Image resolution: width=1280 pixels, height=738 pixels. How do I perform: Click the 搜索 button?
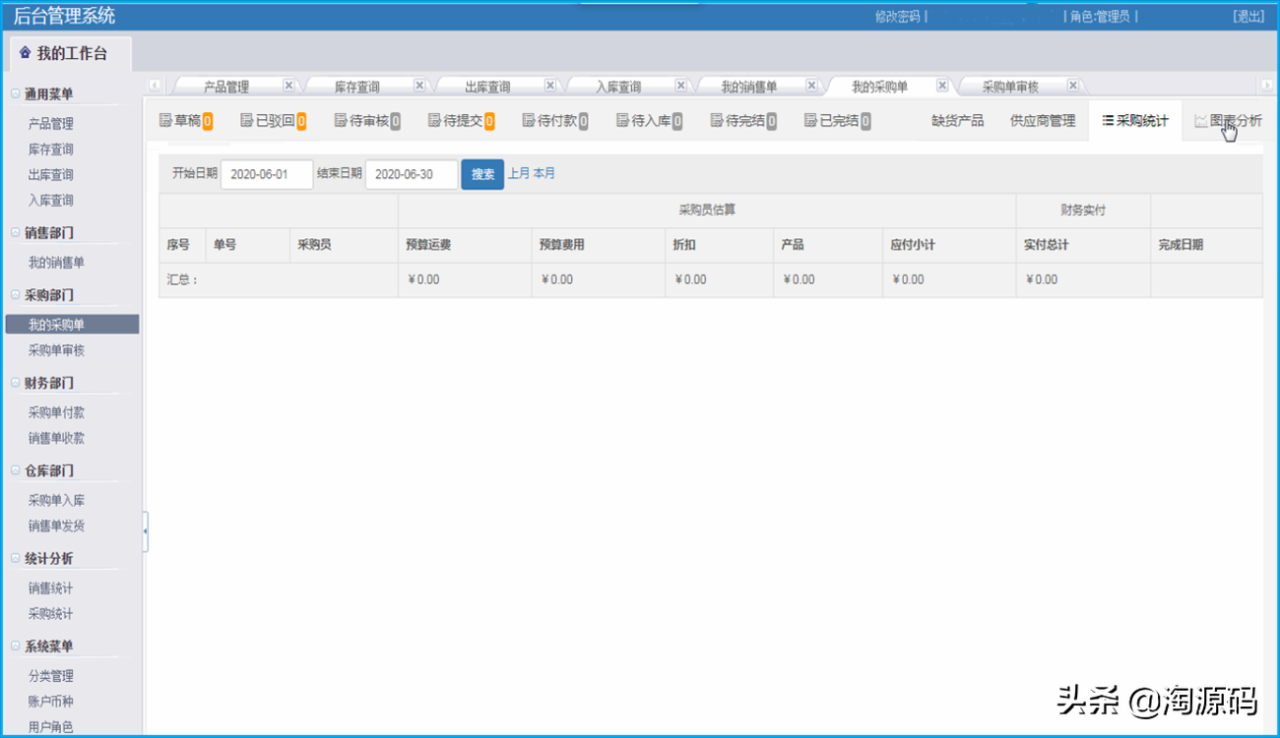482,174
